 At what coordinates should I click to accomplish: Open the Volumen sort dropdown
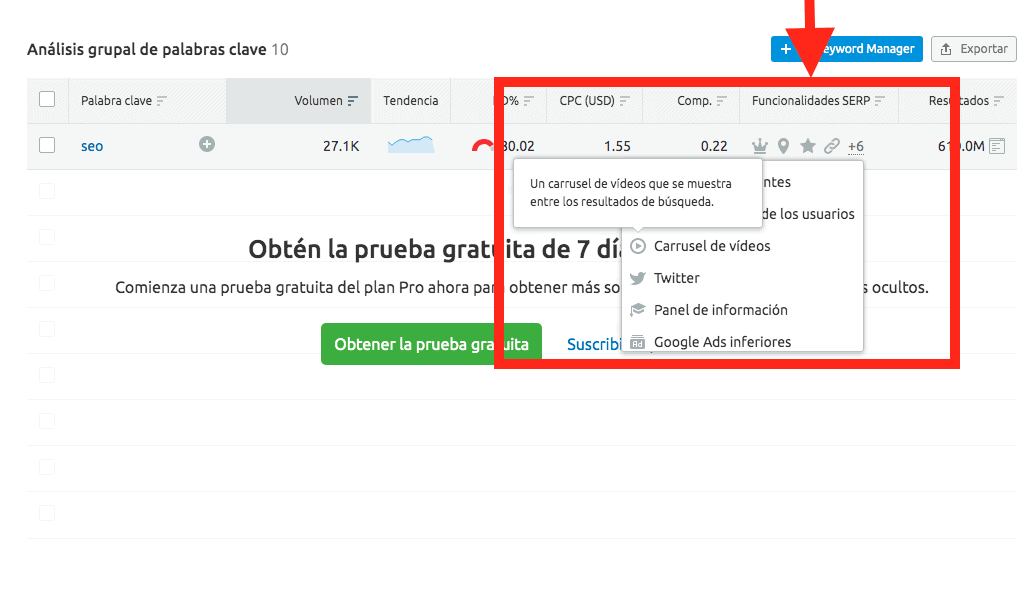pyautogui.click(x=352, y=100)
